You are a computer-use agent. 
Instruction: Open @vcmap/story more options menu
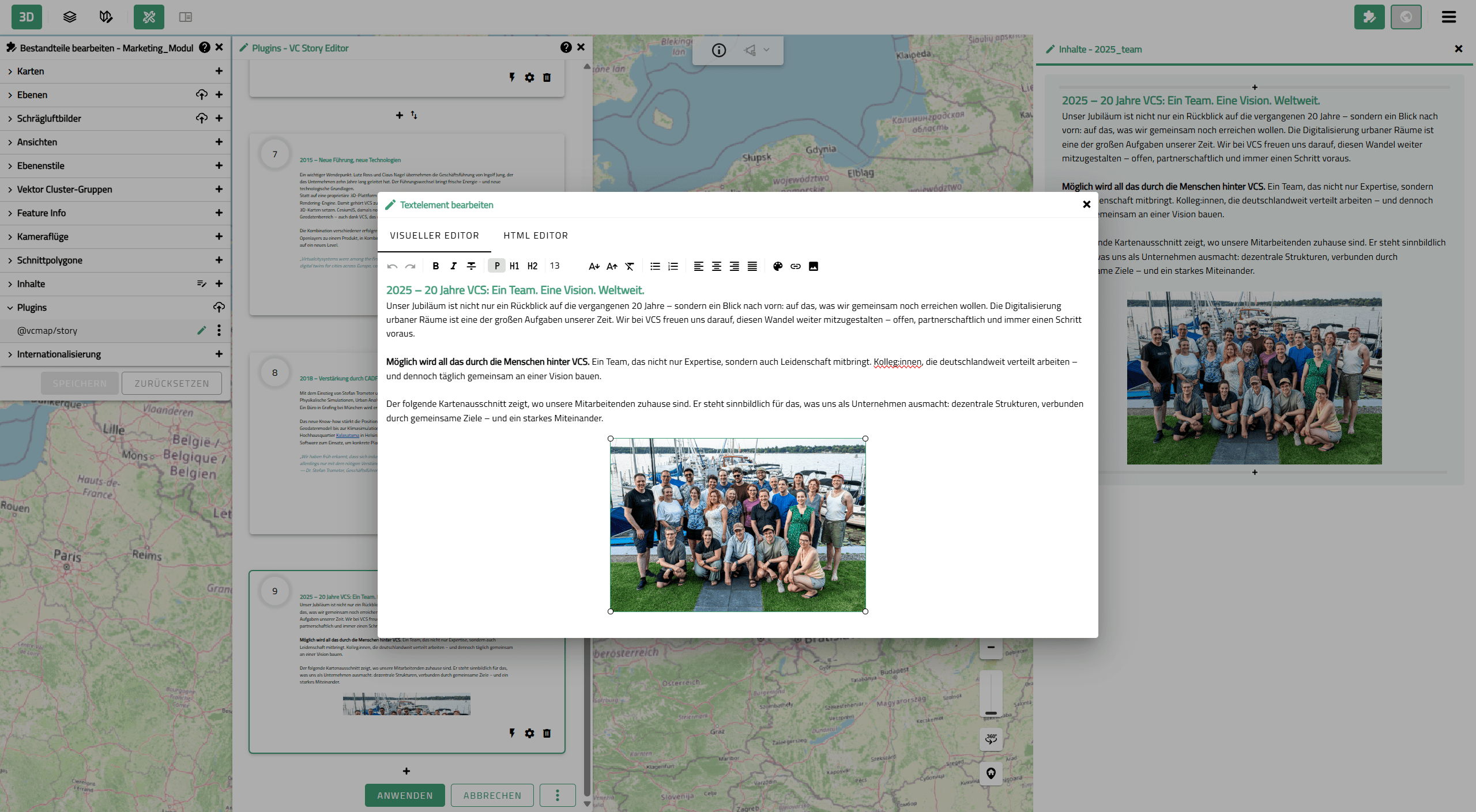219,330
